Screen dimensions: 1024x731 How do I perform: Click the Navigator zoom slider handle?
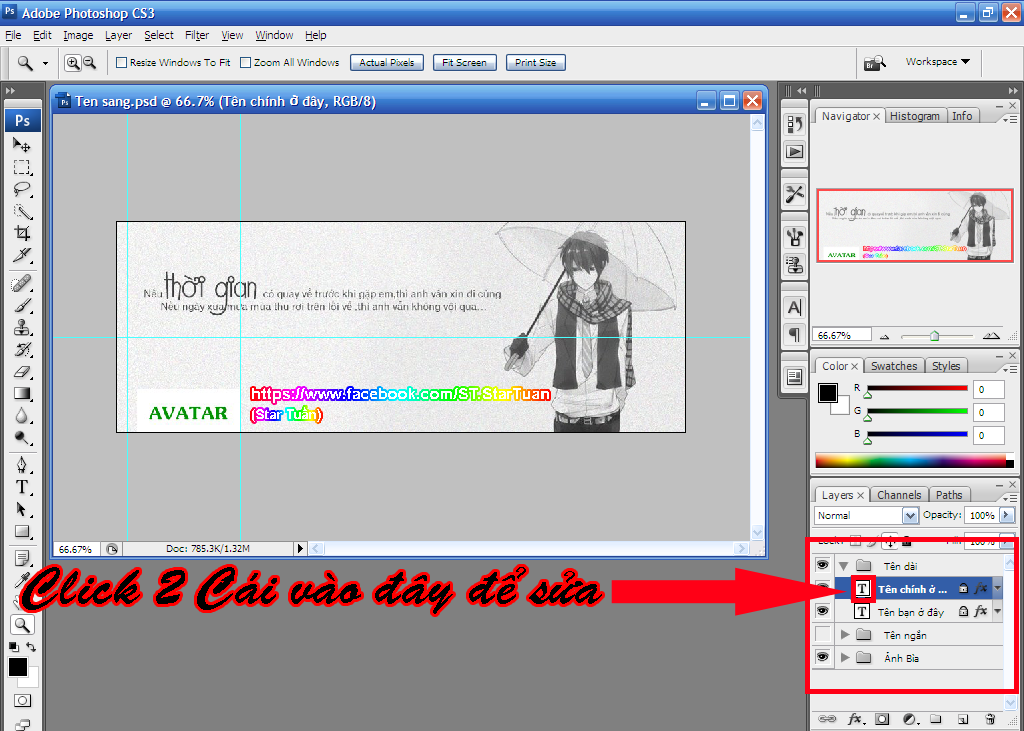(x=935, y=336)
